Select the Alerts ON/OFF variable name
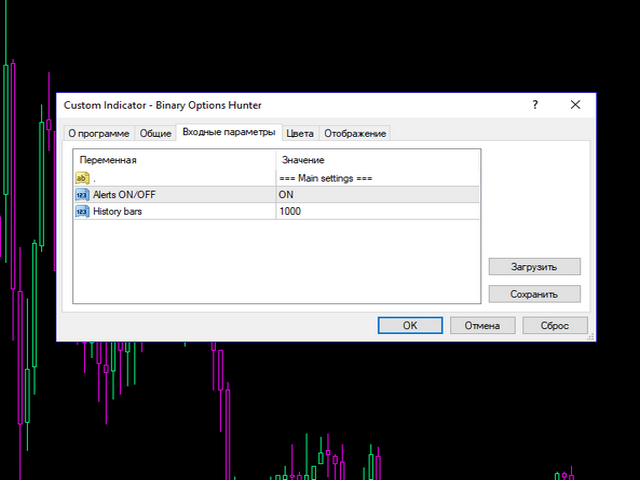 pos(124,195)
